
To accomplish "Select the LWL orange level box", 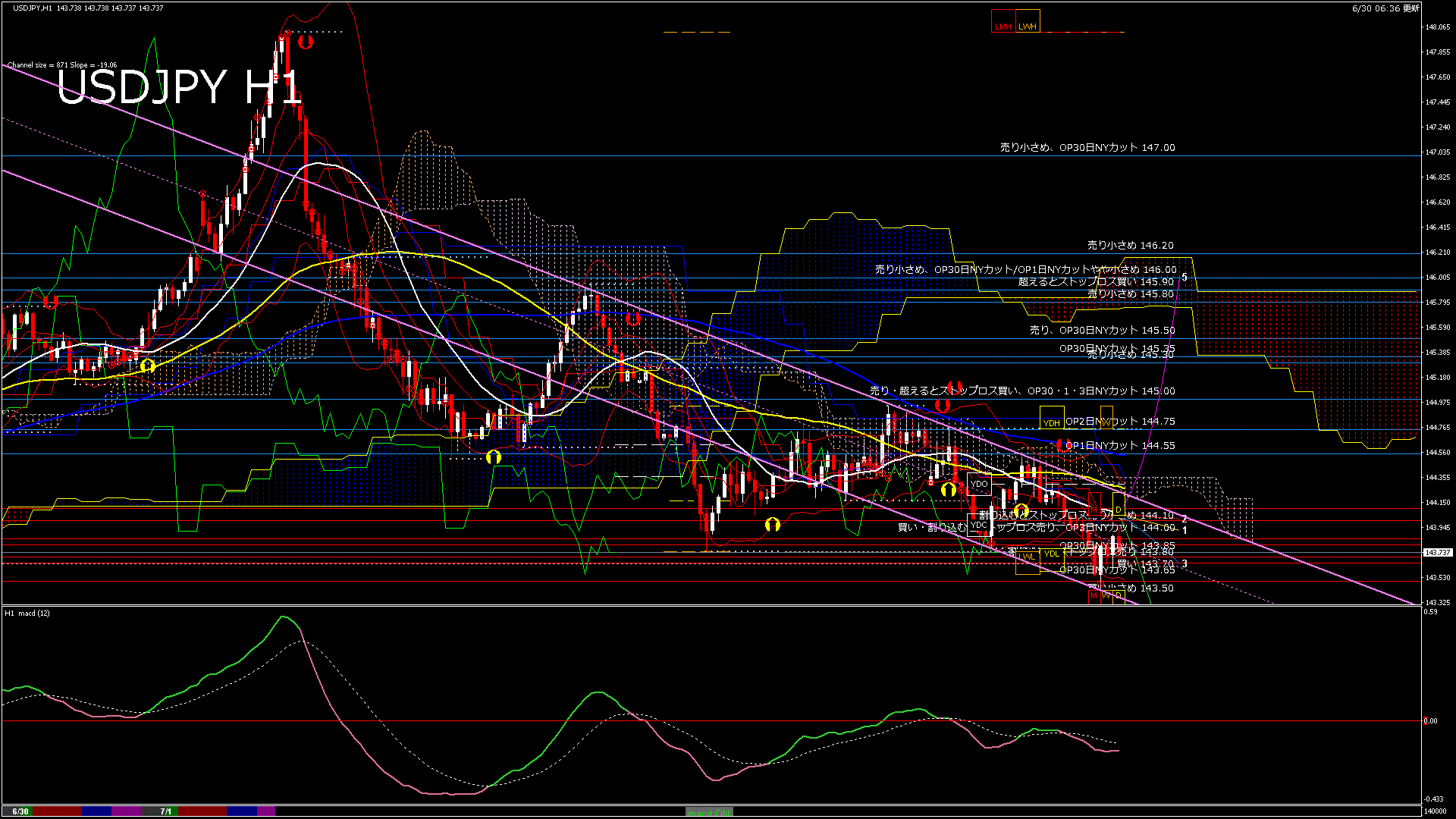I will coord(1028,562).
